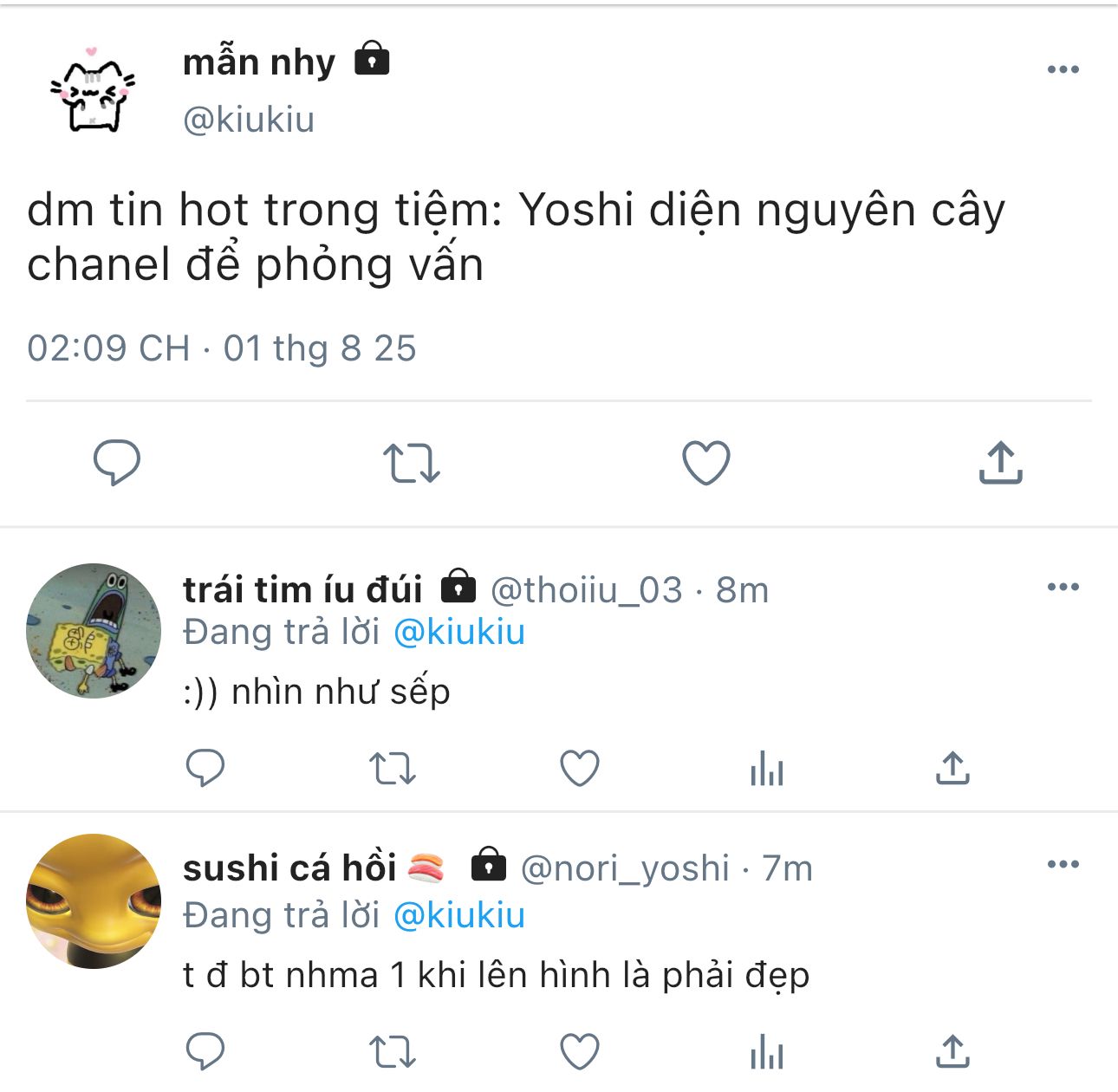Open the @kiukiu mention in sushi cá hồi's reply

(x=459, y=915)
